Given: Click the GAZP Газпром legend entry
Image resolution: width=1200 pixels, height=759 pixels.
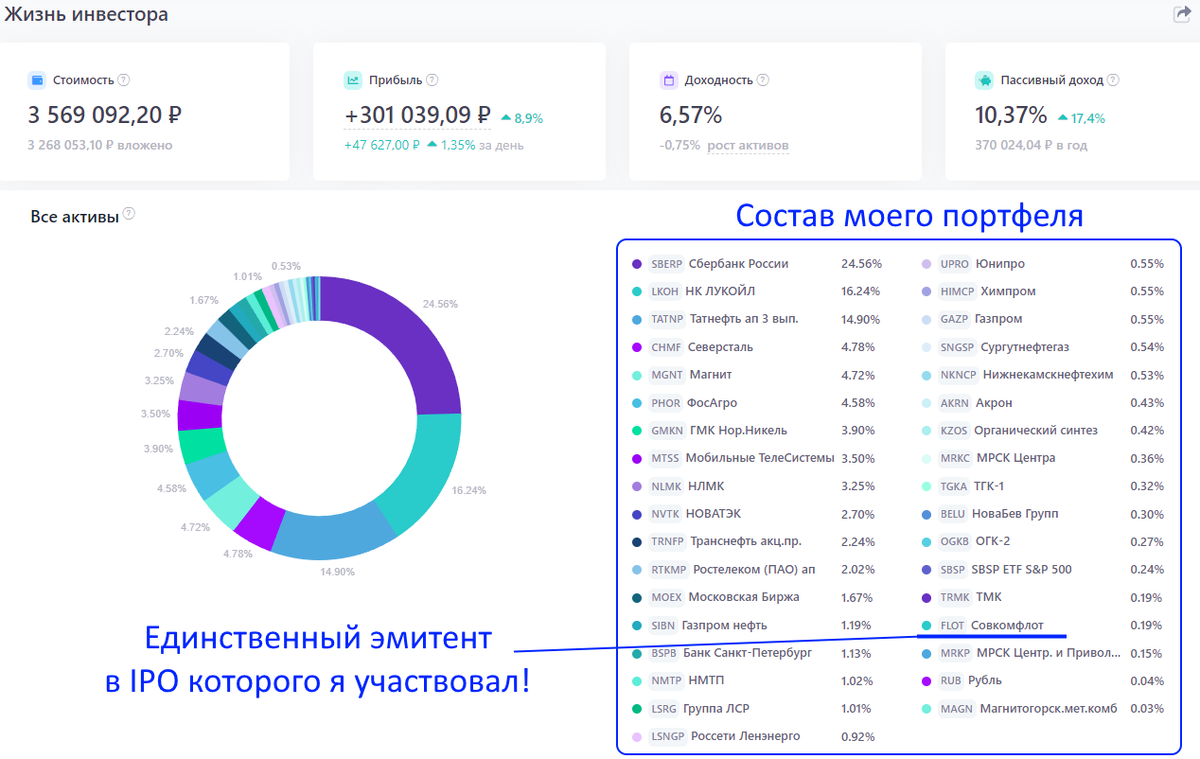Looking at the screenshot, I should coord(1044,319).
